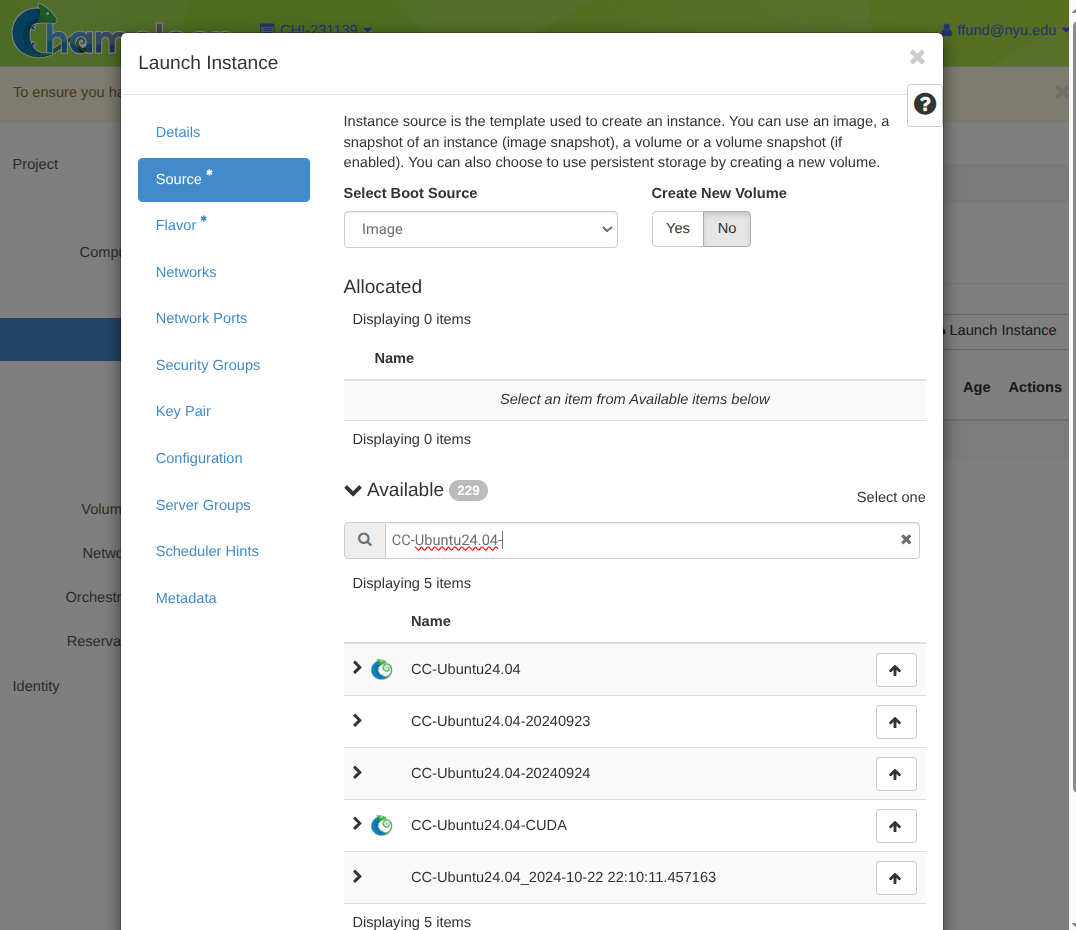Set Create New Volume to No
Image resolution: width=1076 pixels, height=930 pixels.
point(727,229)
